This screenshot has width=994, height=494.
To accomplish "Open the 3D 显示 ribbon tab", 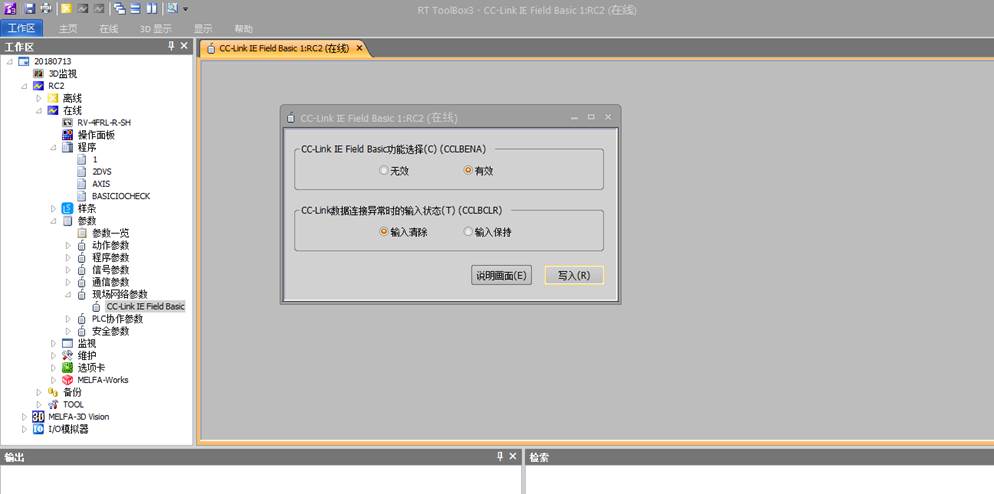I will click(154, 29).
